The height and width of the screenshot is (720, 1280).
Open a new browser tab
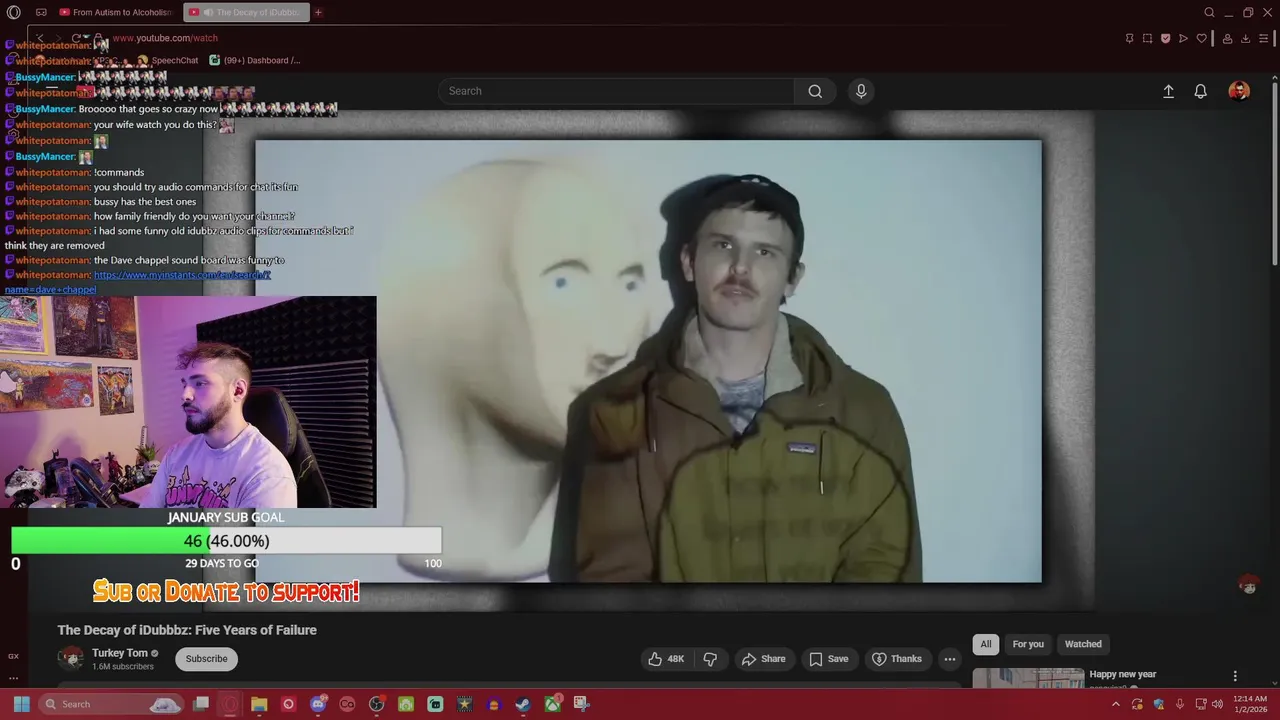318,12
